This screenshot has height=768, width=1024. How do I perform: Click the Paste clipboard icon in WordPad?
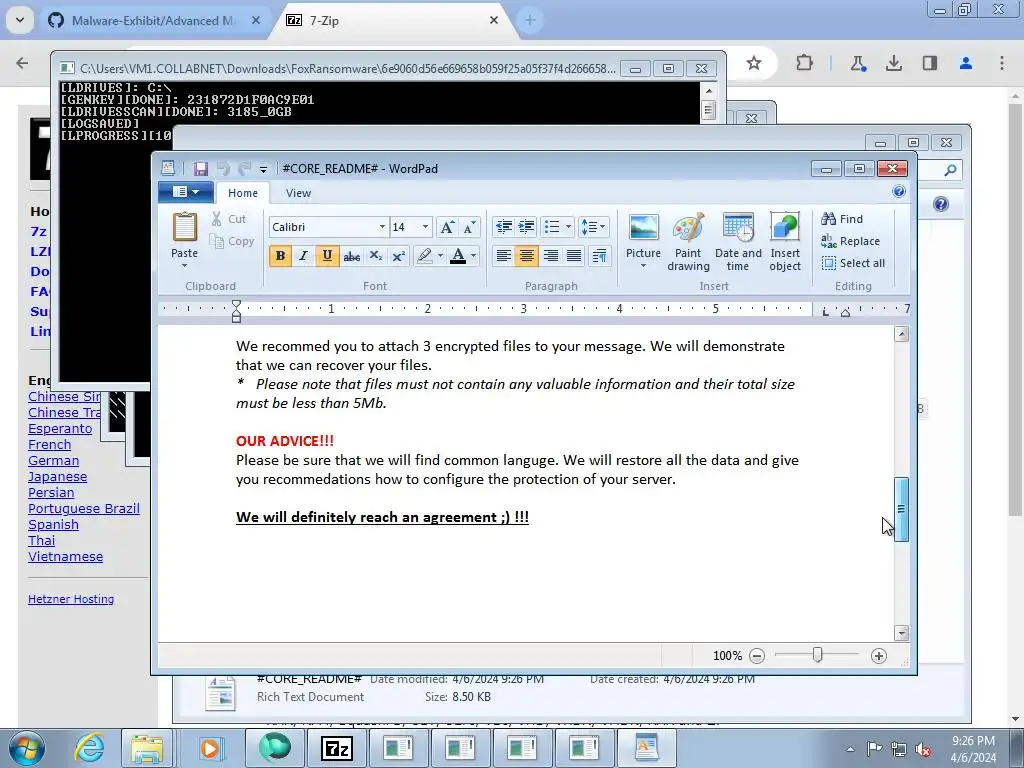[x=185, y=228]
